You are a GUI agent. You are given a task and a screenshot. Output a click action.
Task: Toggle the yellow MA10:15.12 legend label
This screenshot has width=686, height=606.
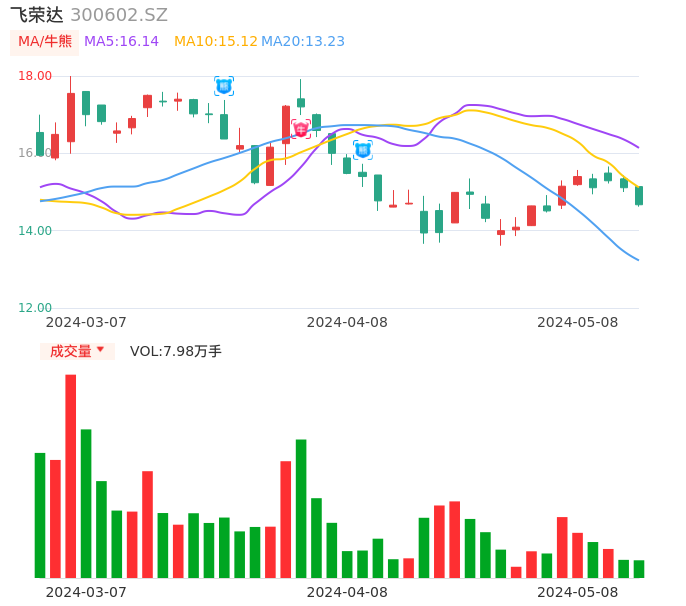[x=215, y=42]
